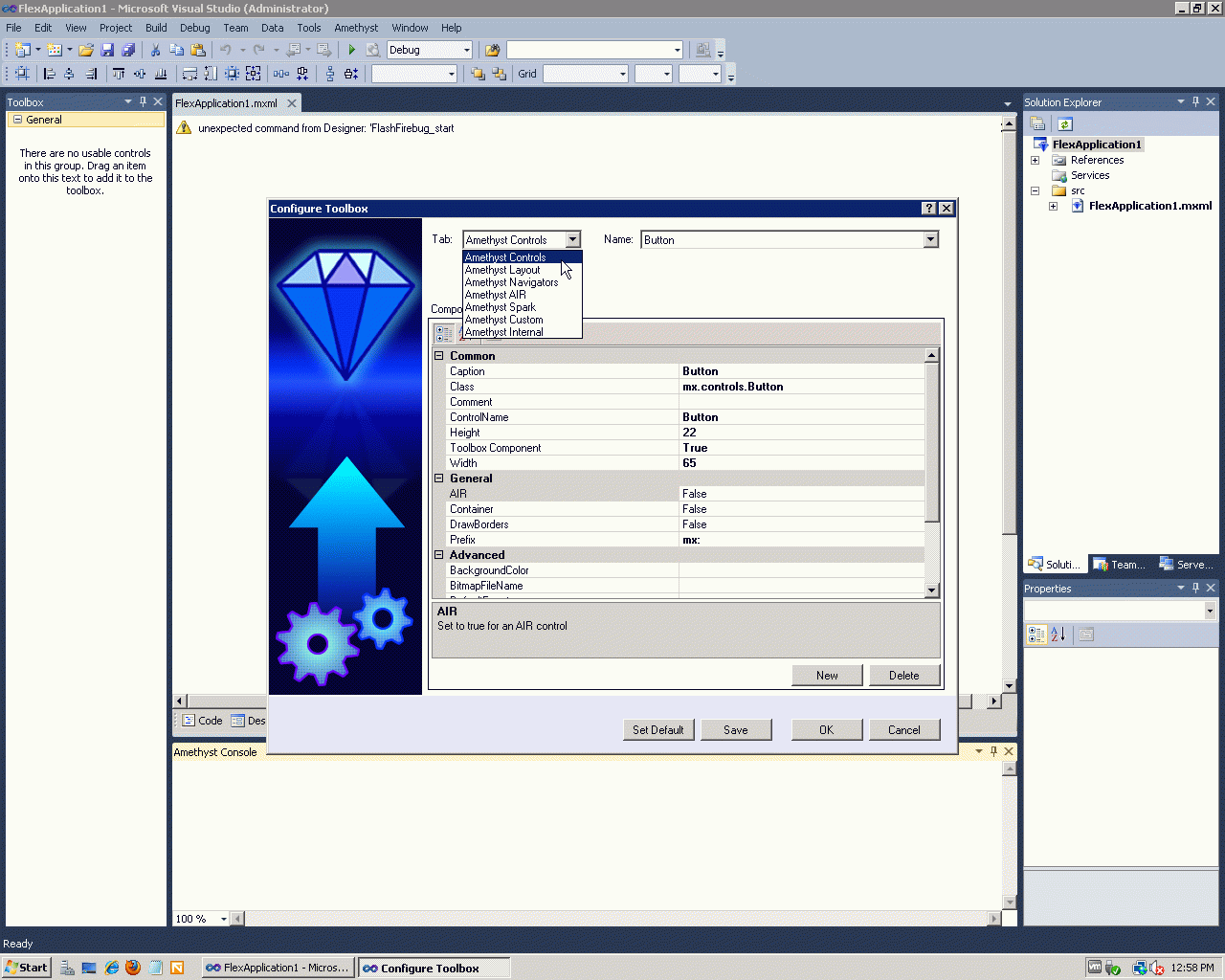Click the Categorized icon in Configure Toolbox grid

point(444,333)
